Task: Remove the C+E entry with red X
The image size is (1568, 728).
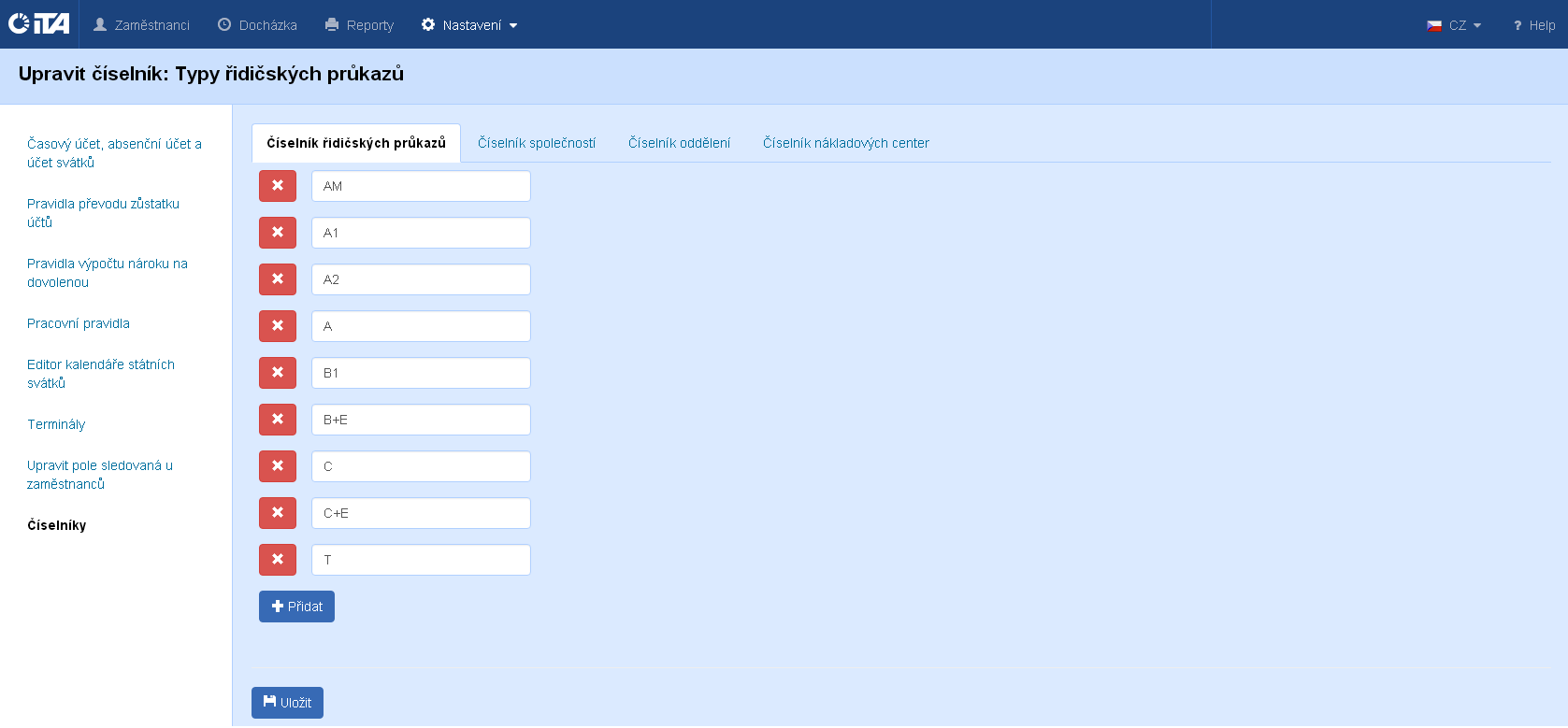Action: click(x=278, y=513)
